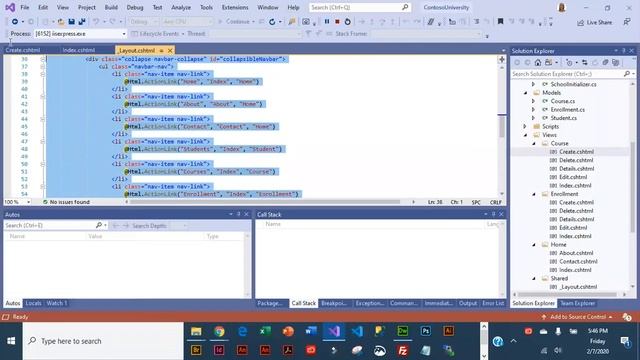Screen dimensions: 640x360
Task: Open the Continue button dropdown arrow
Action: click(x=253, y=22)
